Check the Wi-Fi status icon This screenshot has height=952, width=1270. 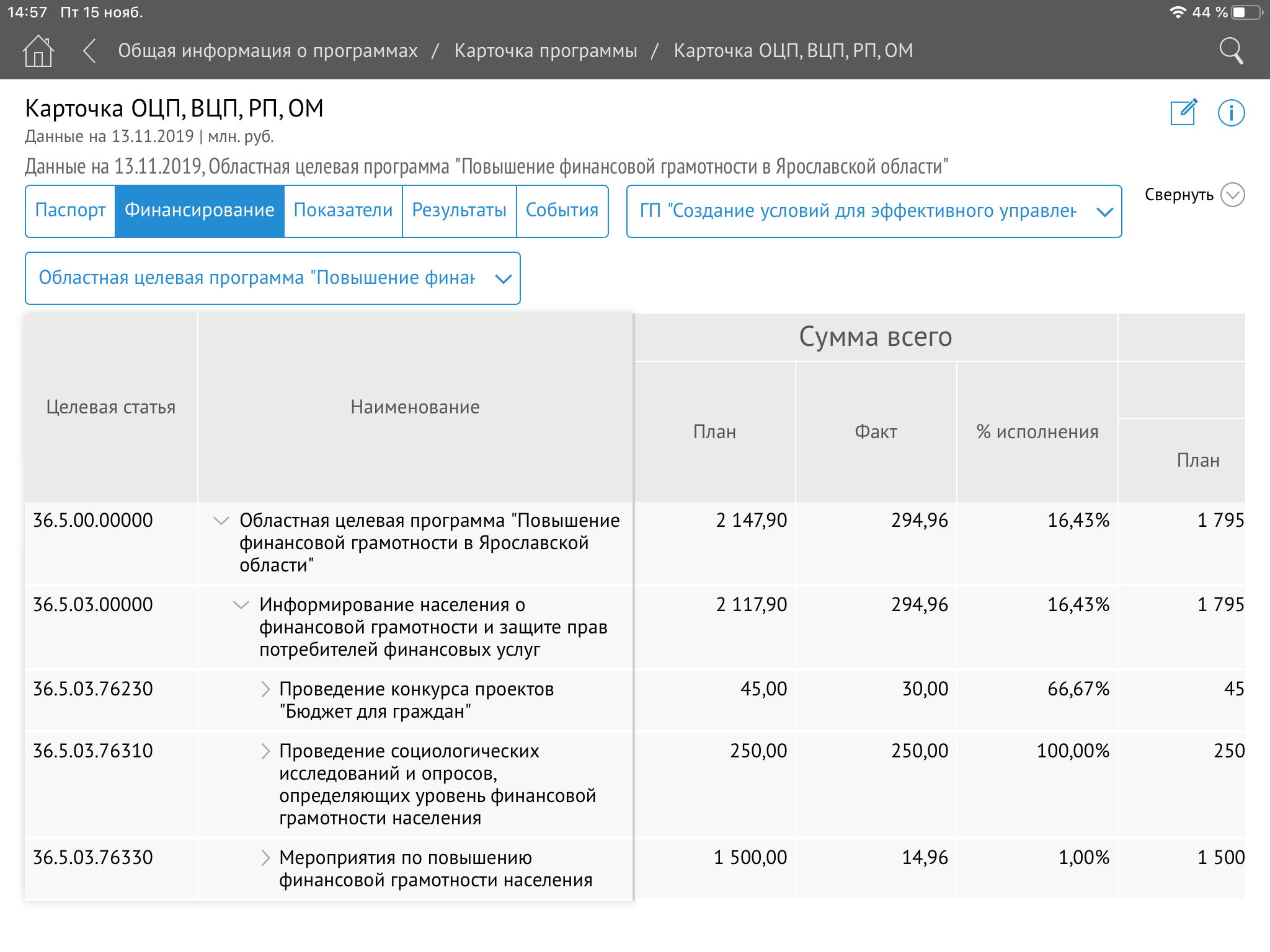[x=1178, y=12]
